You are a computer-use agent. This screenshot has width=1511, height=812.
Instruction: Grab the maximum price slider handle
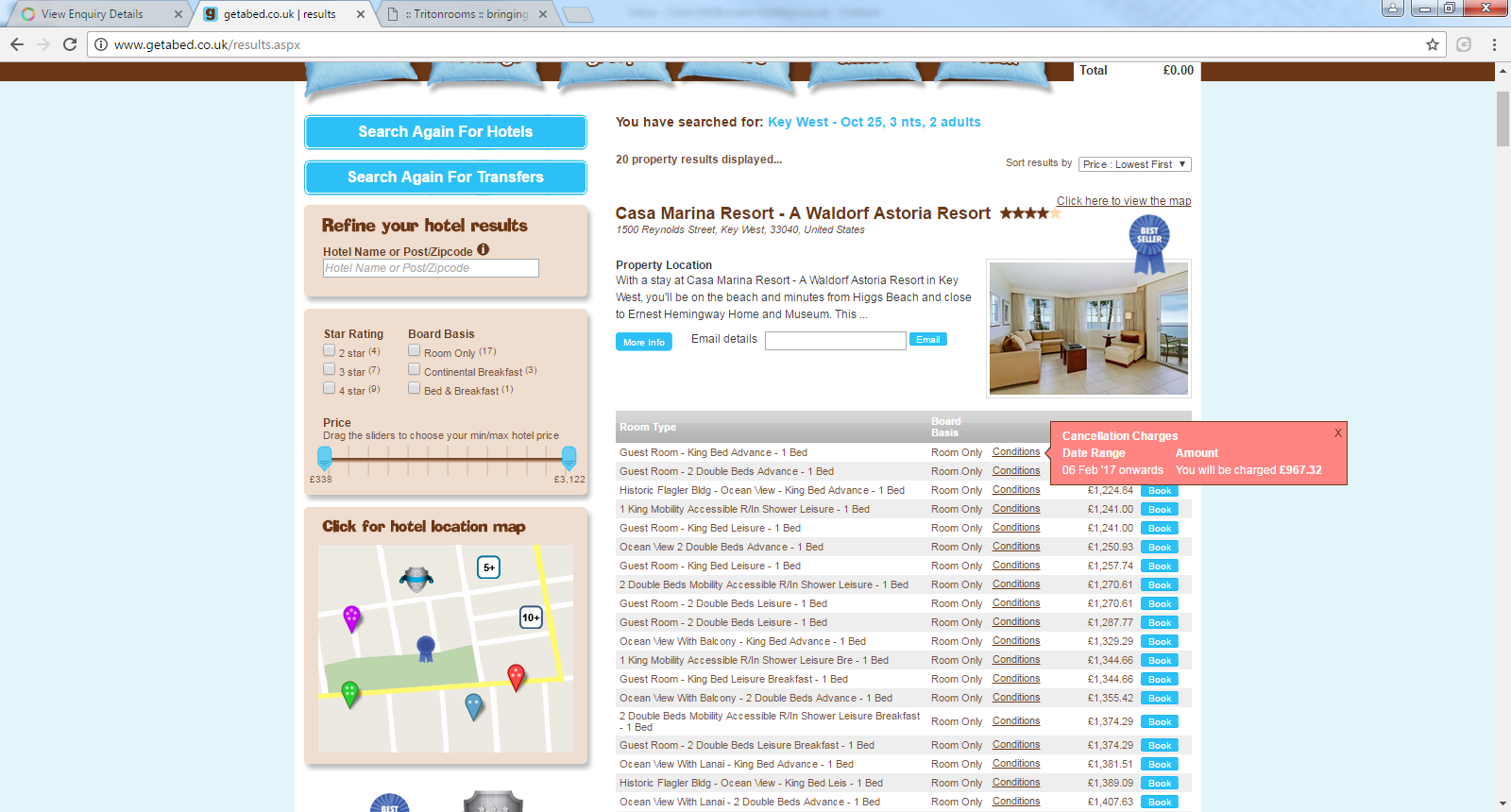click(x=569, y=458)
